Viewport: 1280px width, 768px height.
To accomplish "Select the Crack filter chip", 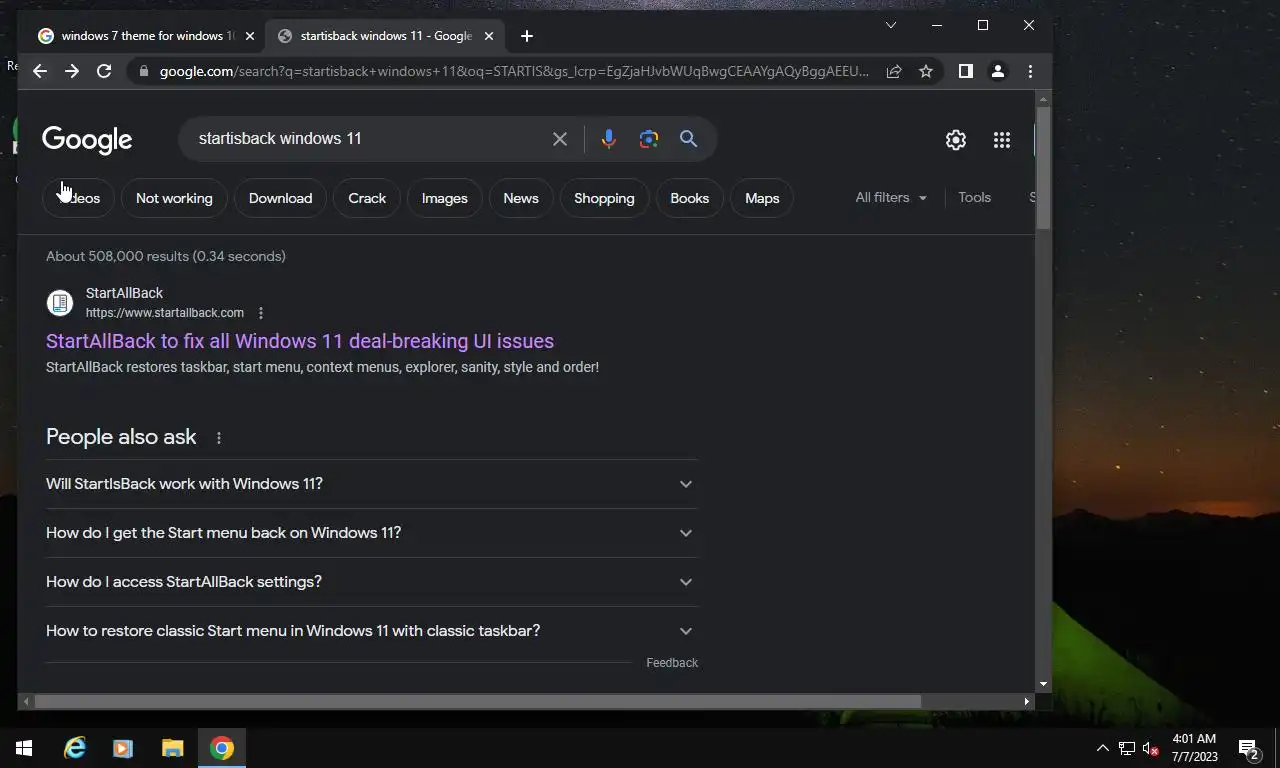I will tap(367, 198).
